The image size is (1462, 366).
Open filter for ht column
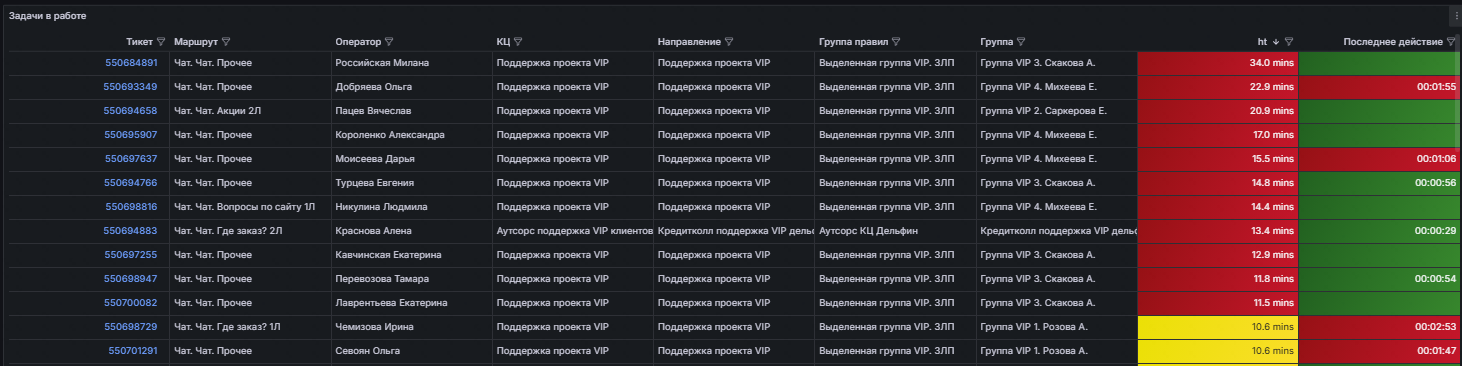(x=1289, y=42)
